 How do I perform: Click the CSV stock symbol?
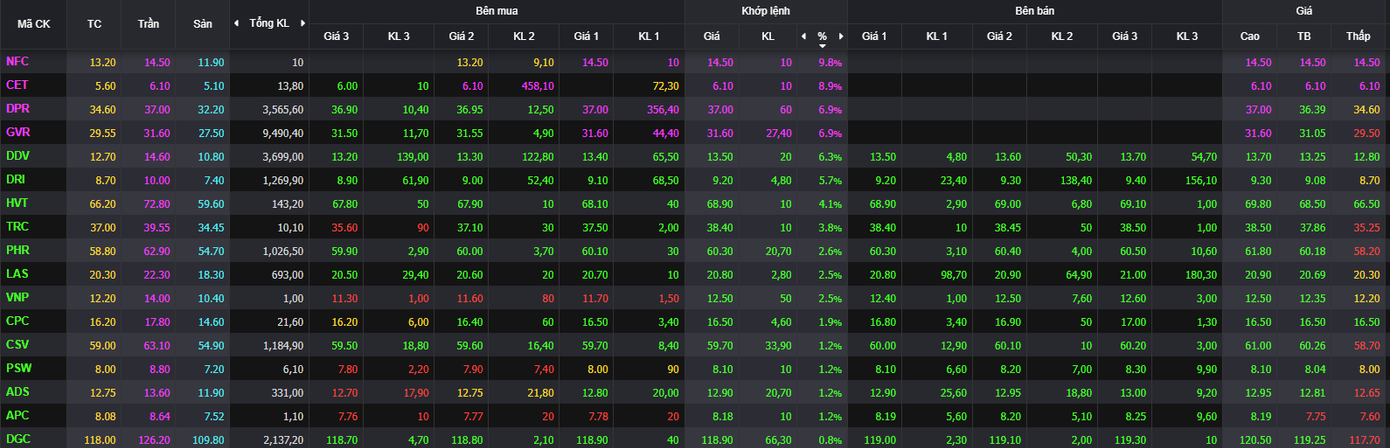(17, 344)
